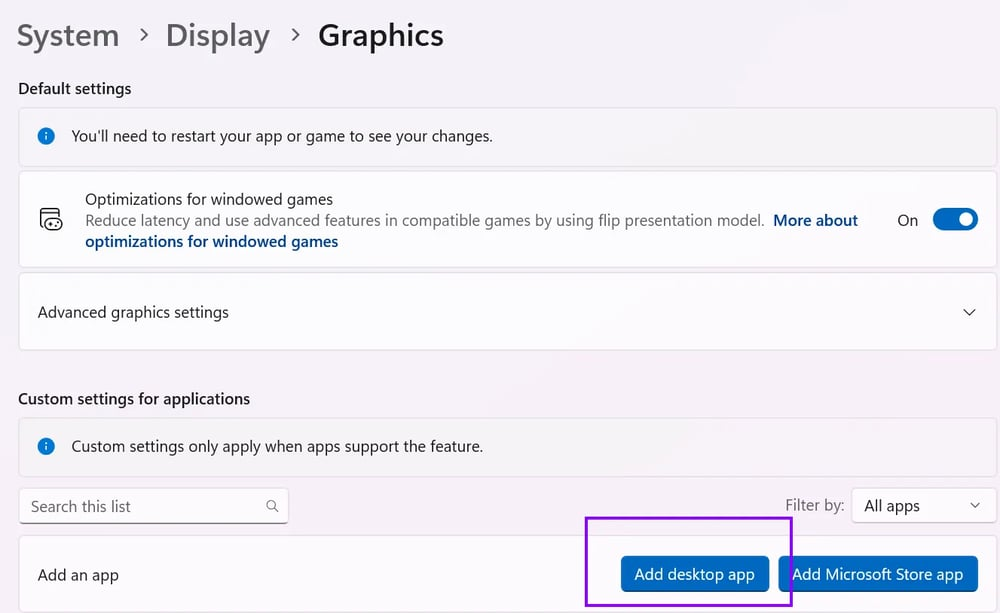
Task: Click Add desktop app button
Action: (x=695, y=574)
